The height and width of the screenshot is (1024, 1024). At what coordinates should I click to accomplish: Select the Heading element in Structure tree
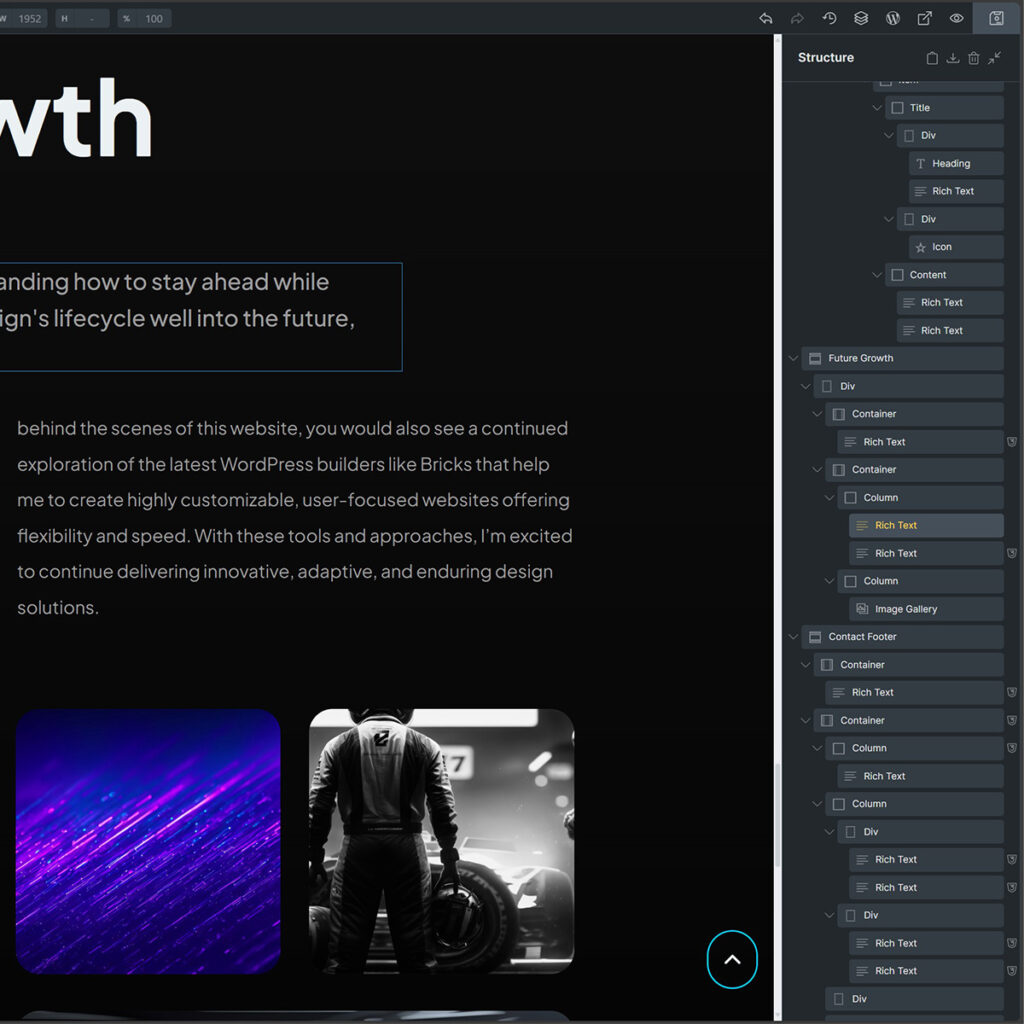[950, 164]
